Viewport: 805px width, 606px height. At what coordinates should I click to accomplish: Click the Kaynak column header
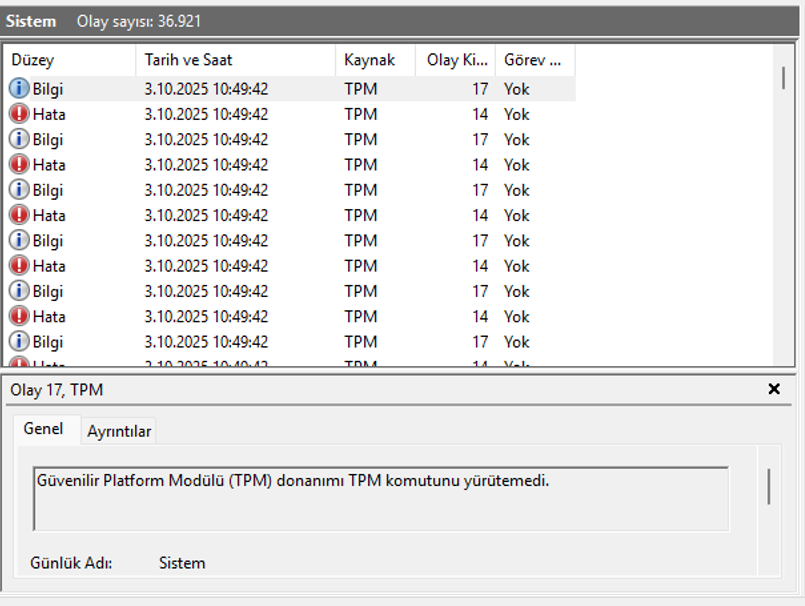tap(375, 60)
